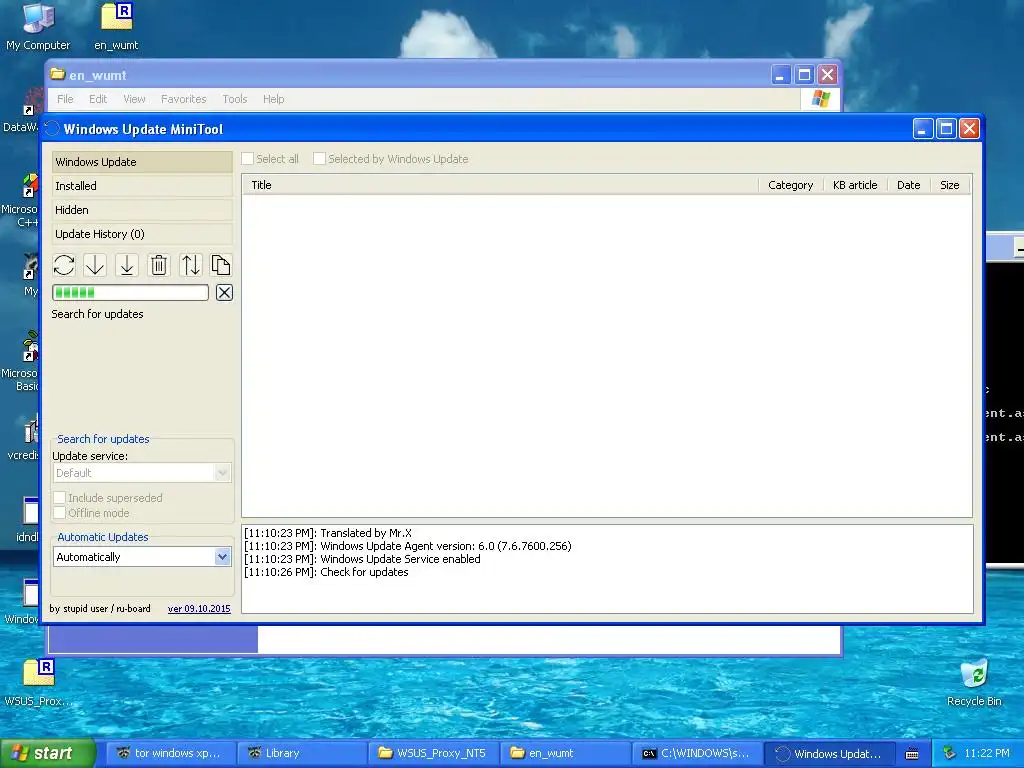The image size is (1024, 768).
Task: Click the copy to clipboard icon
Action: pyautogui.click(x=221, y=265)
